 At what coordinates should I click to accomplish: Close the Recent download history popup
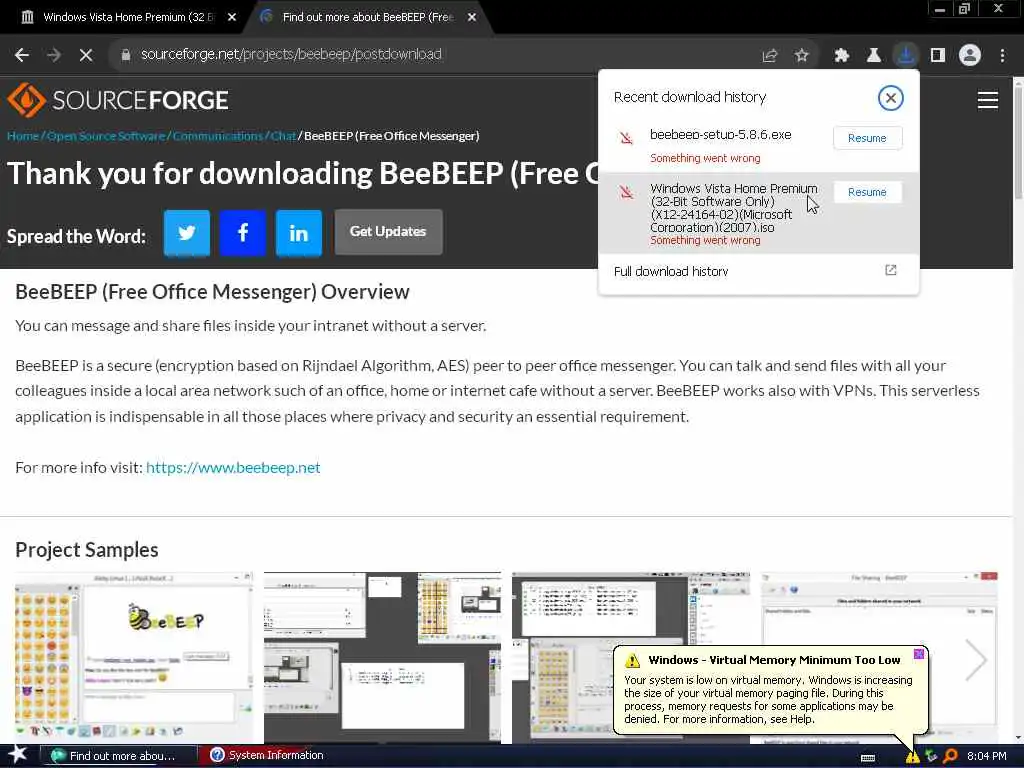[x=890, y=98]
